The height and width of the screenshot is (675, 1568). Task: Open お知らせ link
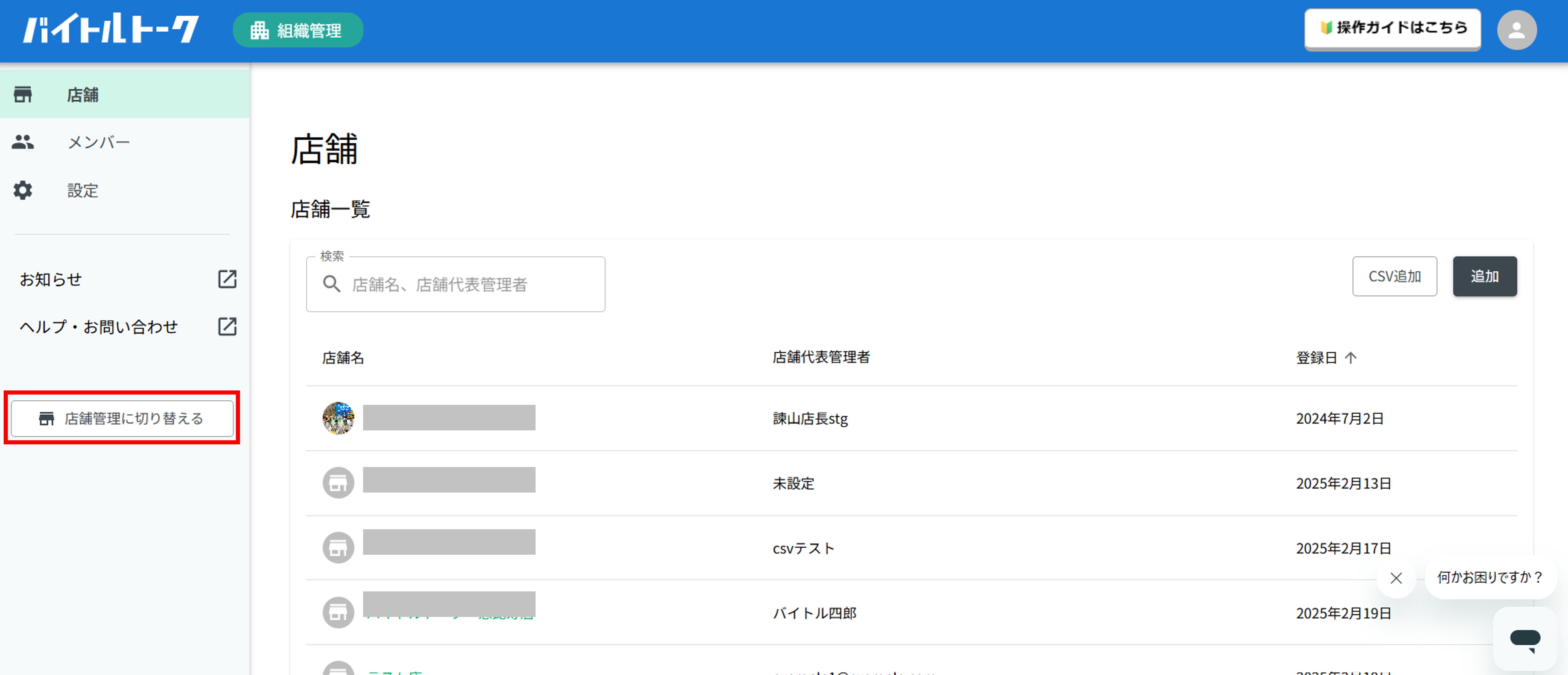[x=51, y=279]
